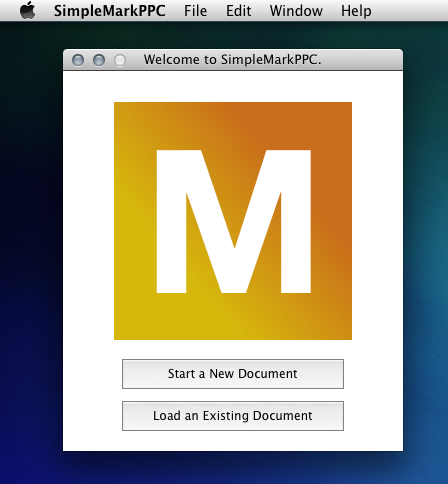This screenshot has height=484, width=448.
Task: Click the Welcome to SimpleMarkPPC title text
Action: (232, 60)
